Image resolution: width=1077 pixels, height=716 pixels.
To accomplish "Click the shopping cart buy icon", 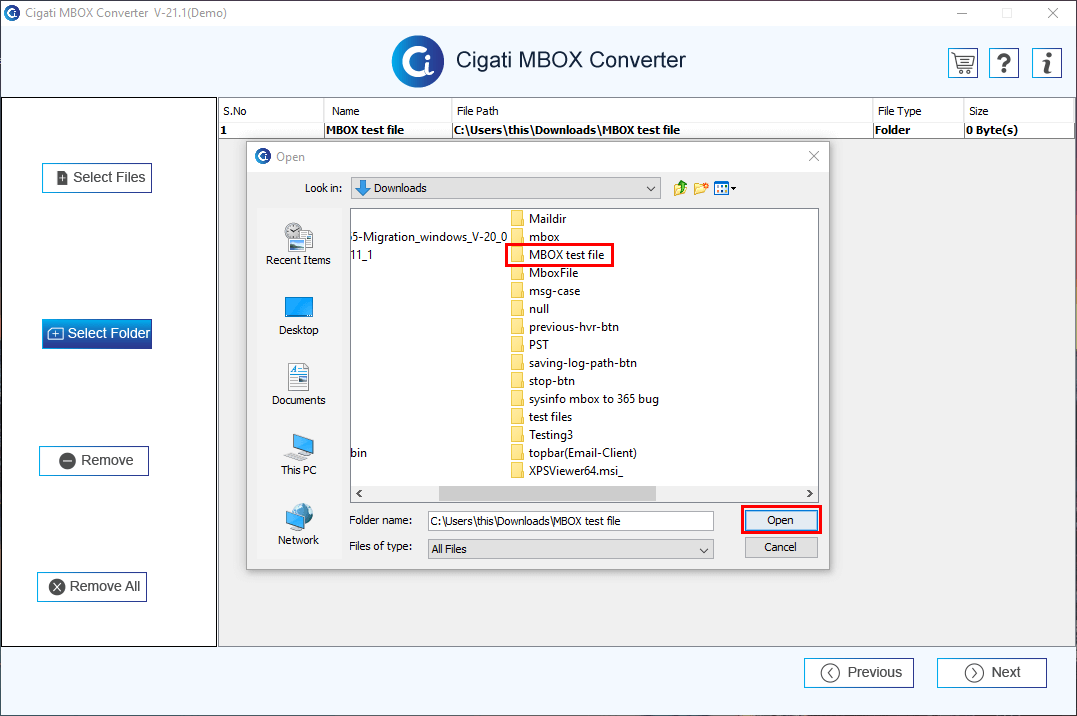I will 963,63.
